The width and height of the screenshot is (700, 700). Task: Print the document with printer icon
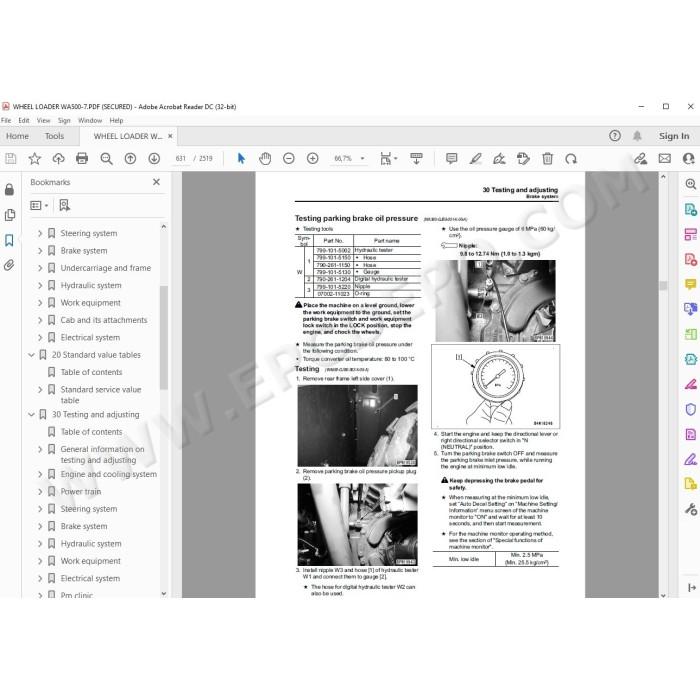[x=82, y=158]
